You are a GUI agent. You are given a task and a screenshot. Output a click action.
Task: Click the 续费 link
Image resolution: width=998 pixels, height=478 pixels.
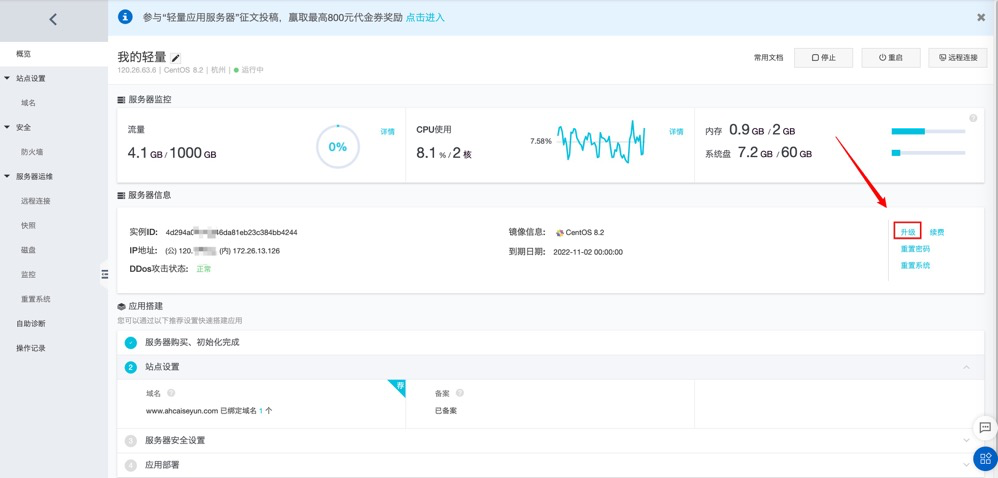coord(937,232)
